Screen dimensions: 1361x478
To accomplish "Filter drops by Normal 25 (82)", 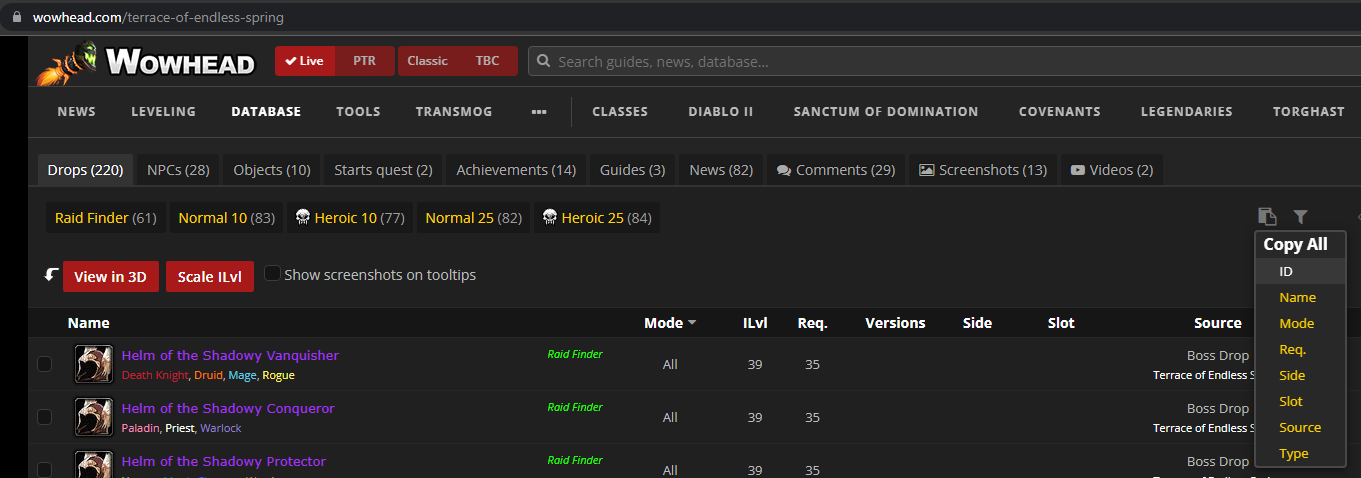I will (474, 218).
